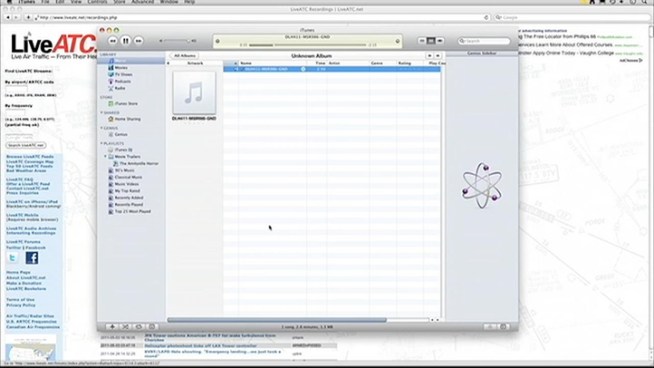
Task: Skip to the previous track
Action: pyautogui.click(x=112, y=41)
